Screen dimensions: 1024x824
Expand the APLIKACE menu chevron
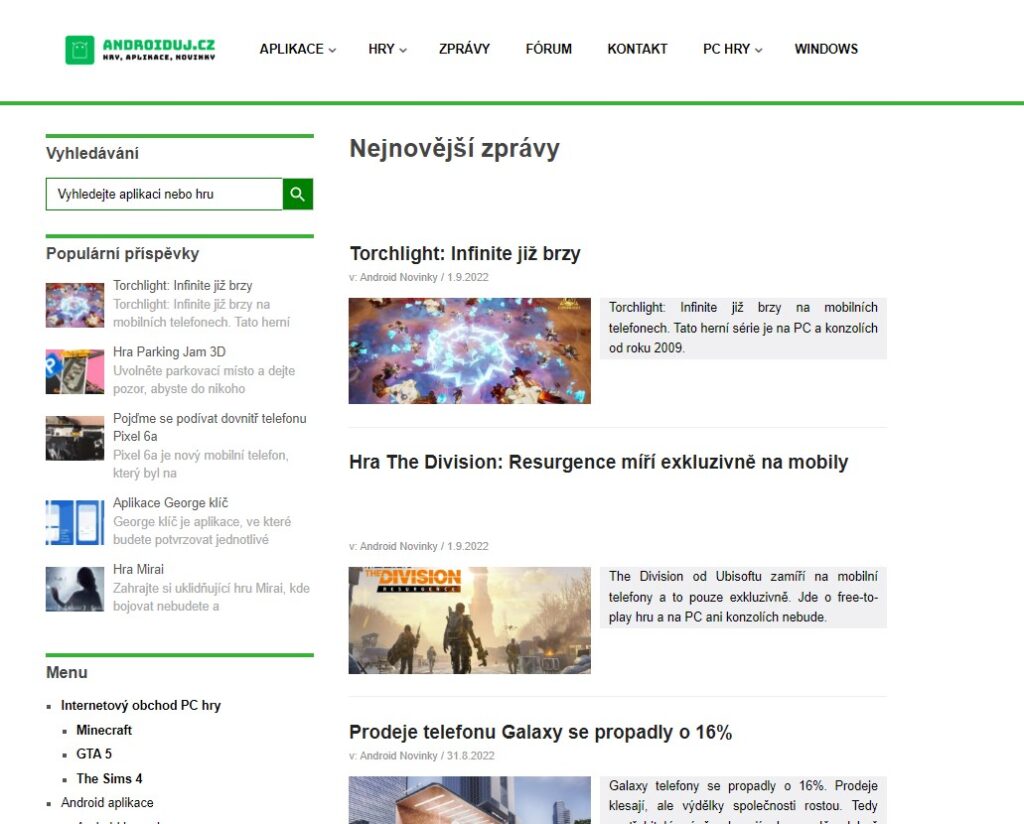(332, 50)
